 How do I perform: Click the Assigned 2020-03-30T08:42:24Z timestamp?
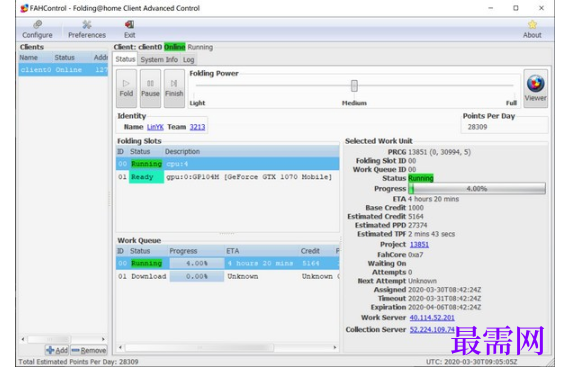(x=445, y=290)
